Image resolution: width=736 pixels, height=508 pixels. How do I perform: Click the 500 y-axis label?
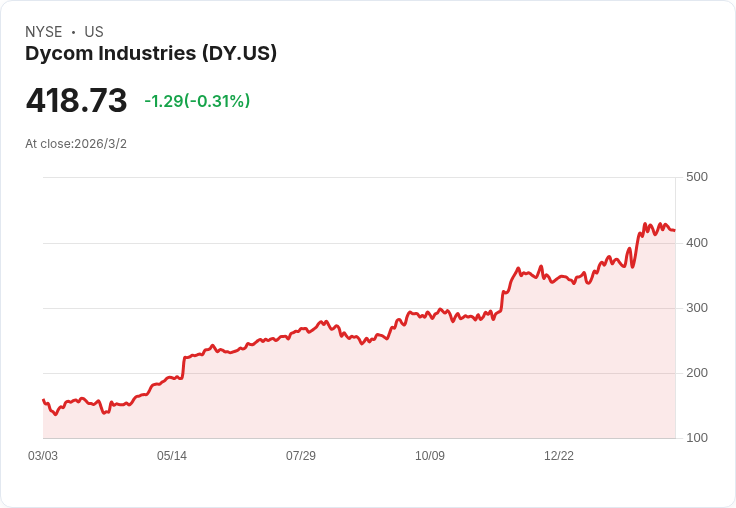coord(696,177)
